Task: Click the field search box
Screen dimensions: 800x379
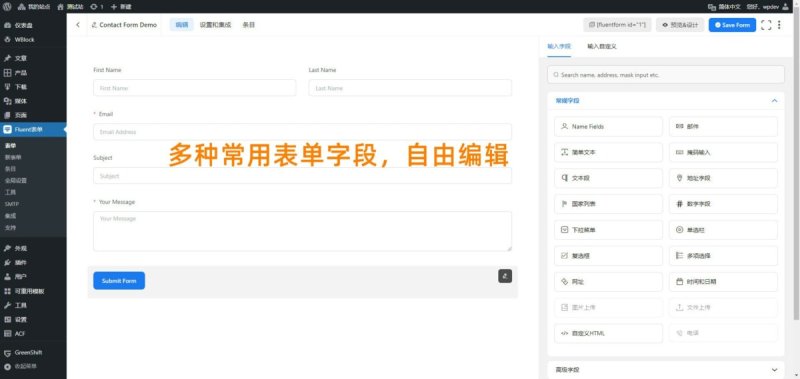Action: [666, 74]
